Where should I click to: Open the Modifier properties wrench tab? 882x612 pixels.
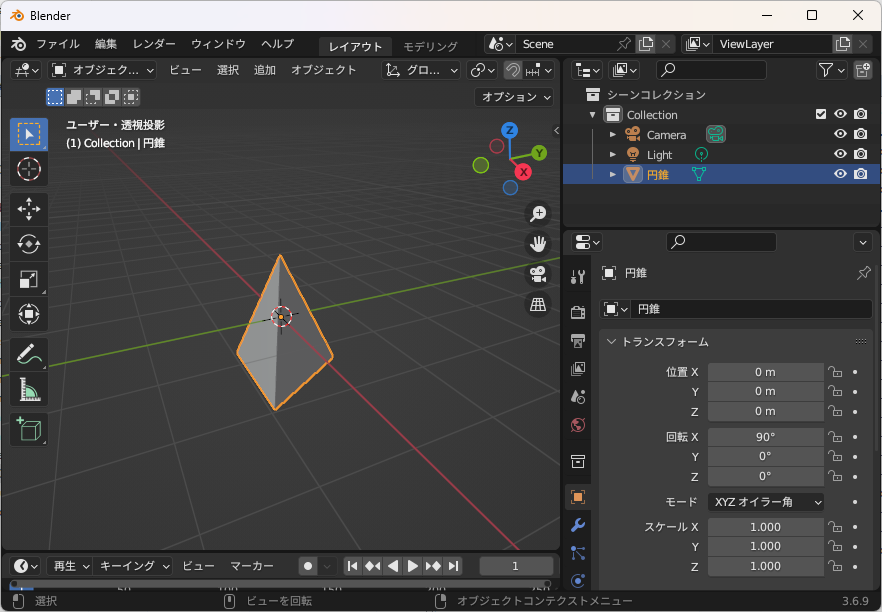(x=578, y=525)
